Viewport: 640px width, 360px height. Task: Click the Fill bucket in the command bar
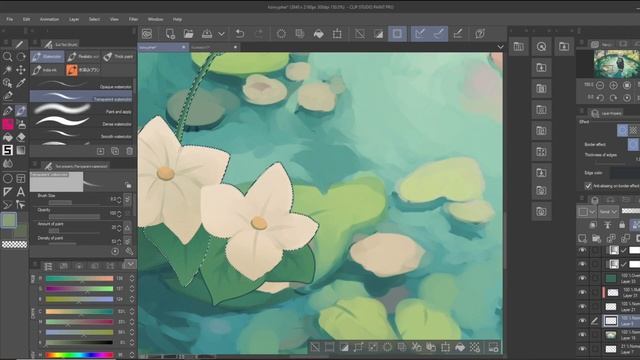click(x=318, y=34)
